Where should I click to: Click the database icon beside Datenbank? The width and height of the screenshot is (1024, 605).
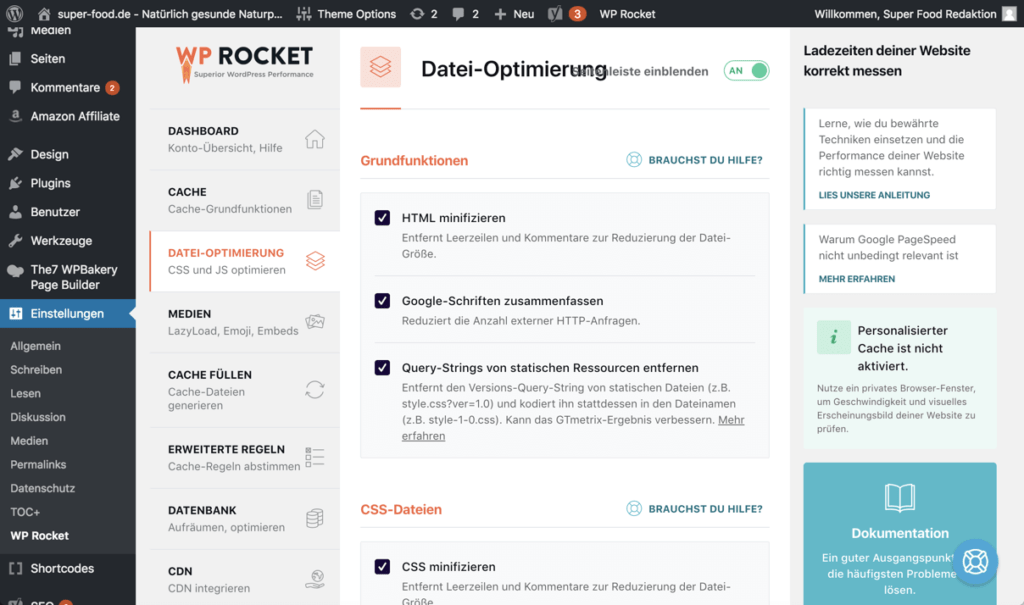pyautogui.click(x=315, y=518)
